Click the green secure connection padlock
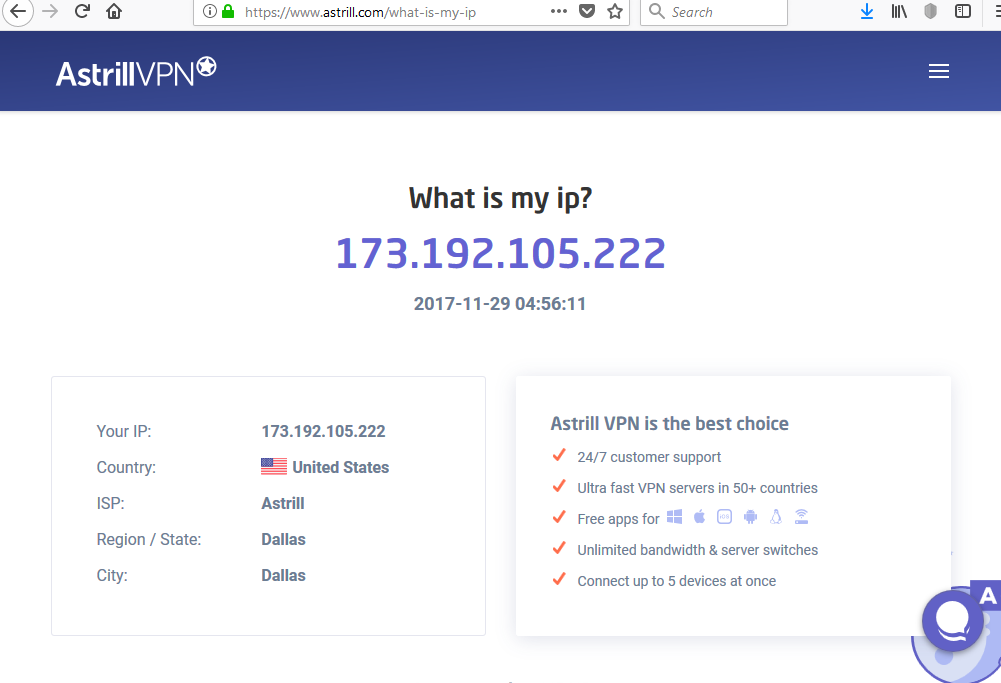 coord(228,11)
